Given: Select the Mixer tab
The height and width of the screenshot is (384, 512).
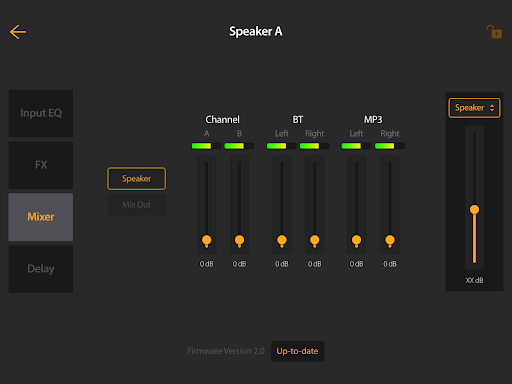Looking at the screenshot, I should click(x=41, y=217).
